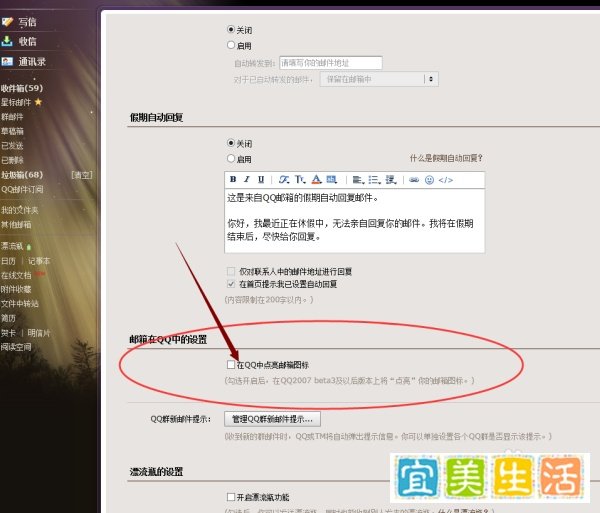
Task: Toggle bold formatting in reply editor
Action: pos(233,179)
